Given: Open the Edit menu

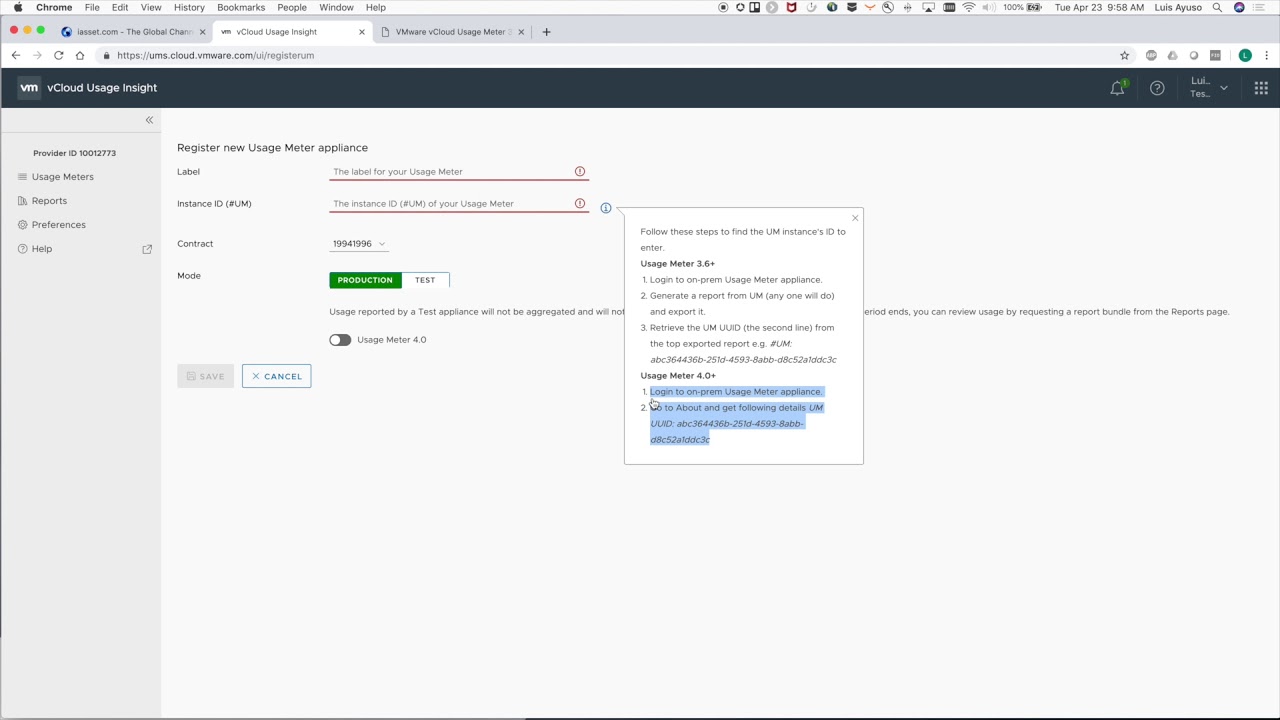Looking at the screenshot, I should point(120,8).
